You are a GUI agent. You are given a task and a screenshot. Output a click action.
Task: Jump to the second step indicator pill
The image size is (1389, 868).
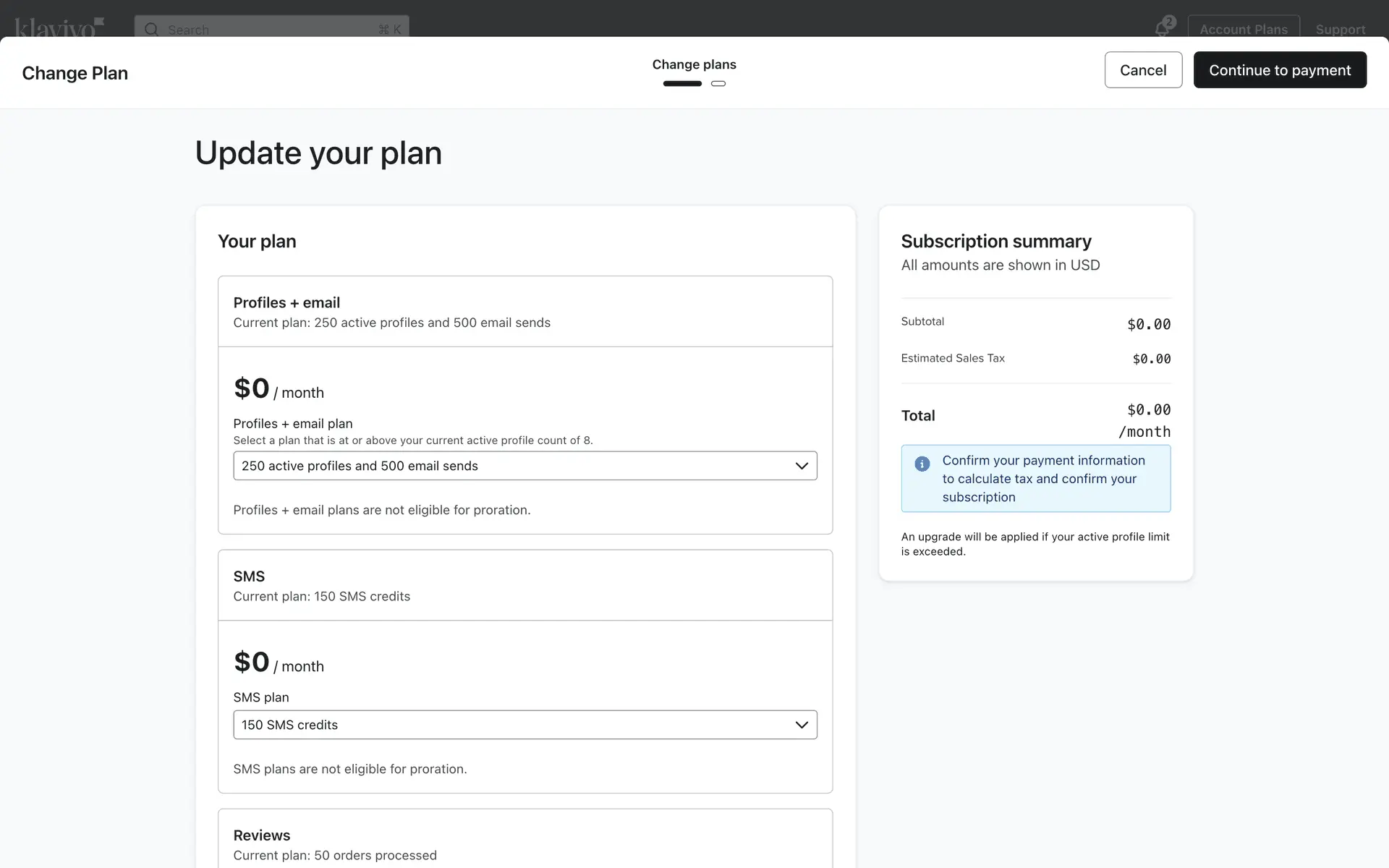click(718, 84)
